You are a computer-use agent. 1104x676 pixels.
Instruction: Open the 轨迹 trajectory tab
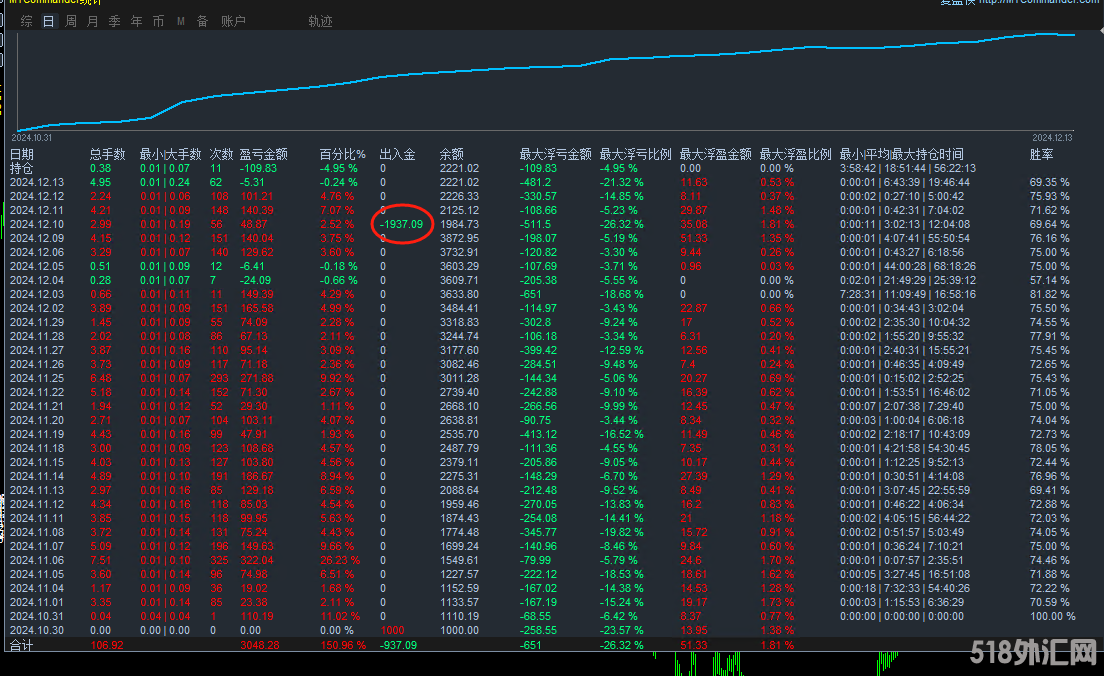click(320, 21)
